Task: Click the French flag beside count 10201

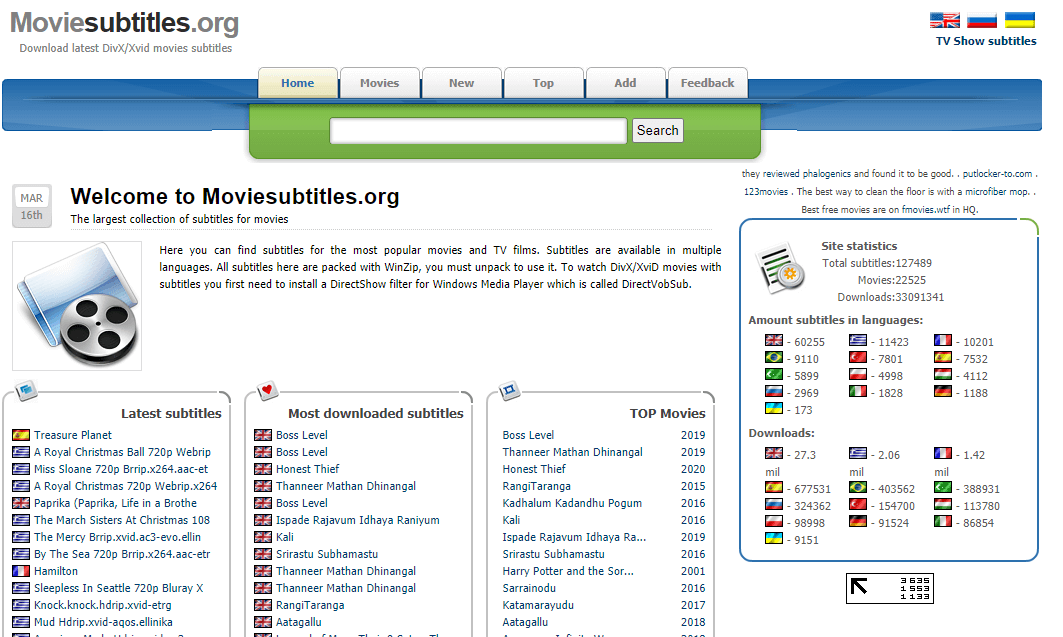Action: (943, 340)
